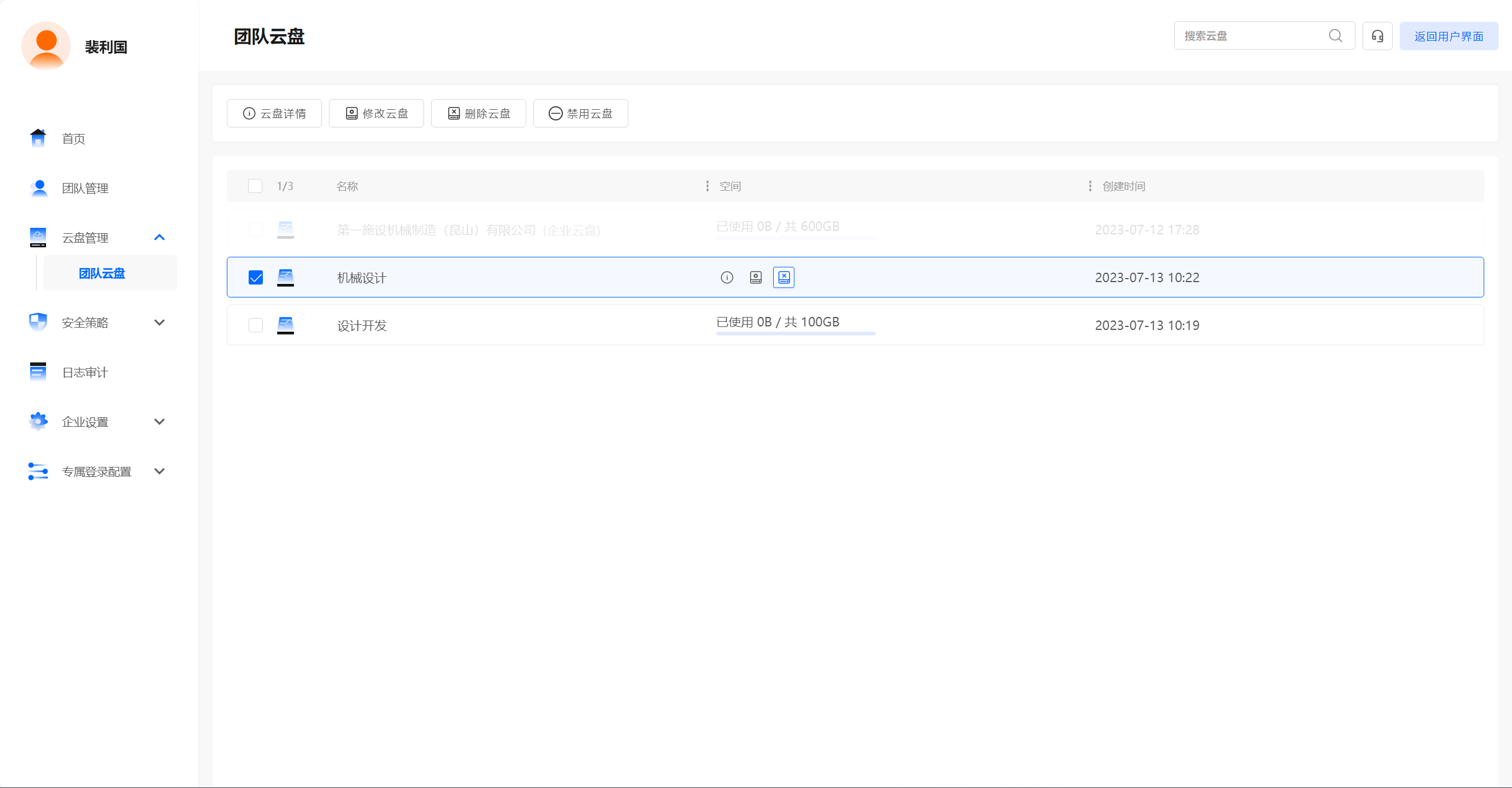Click the search magnifier icon

coord(1335,36)
